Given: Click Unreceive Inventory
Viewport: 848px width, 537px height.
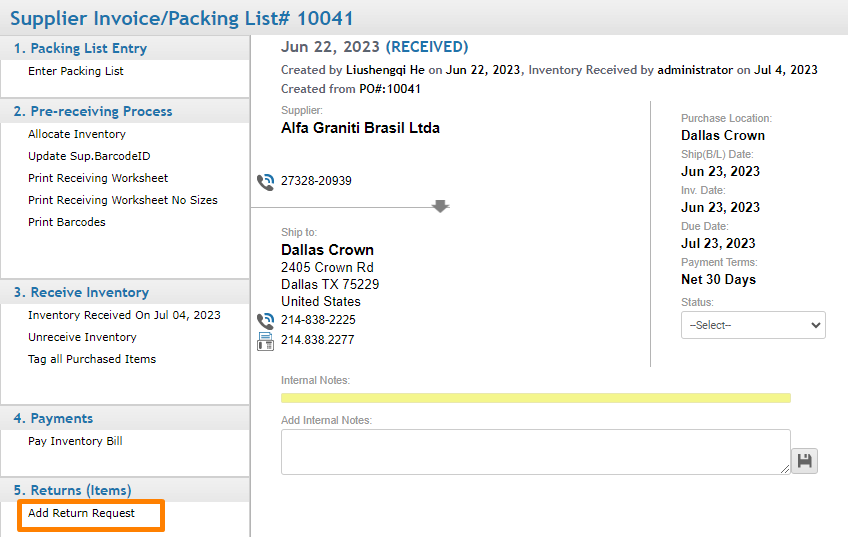Looking at the screenshot, I should [82, 337].
